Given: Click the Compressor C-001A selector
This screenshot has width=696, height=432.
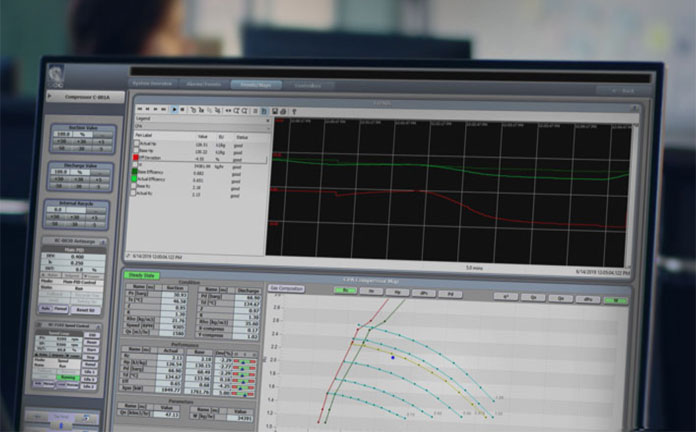Looking at the screenshot, I should [x=85, y=97].
